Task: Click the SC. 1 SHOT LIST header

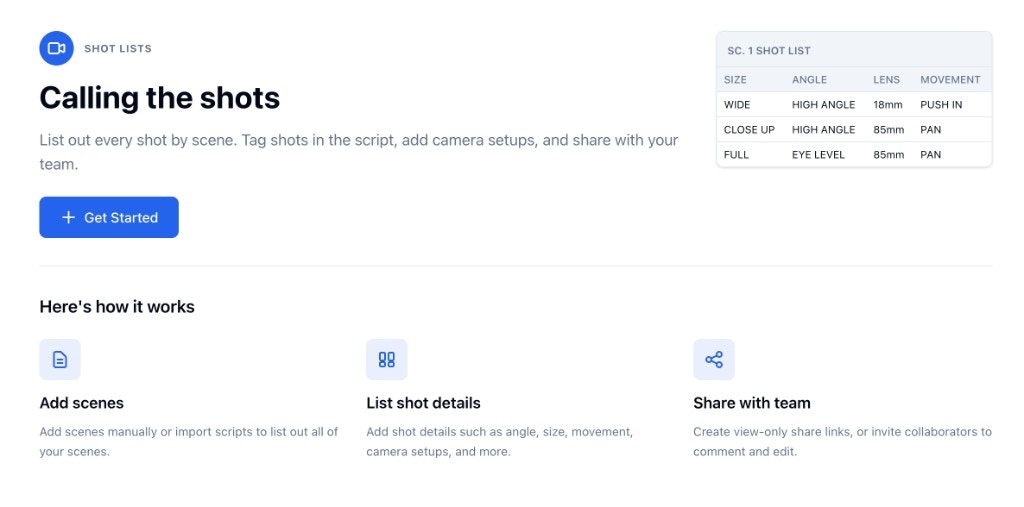Action: pos(769,50)
